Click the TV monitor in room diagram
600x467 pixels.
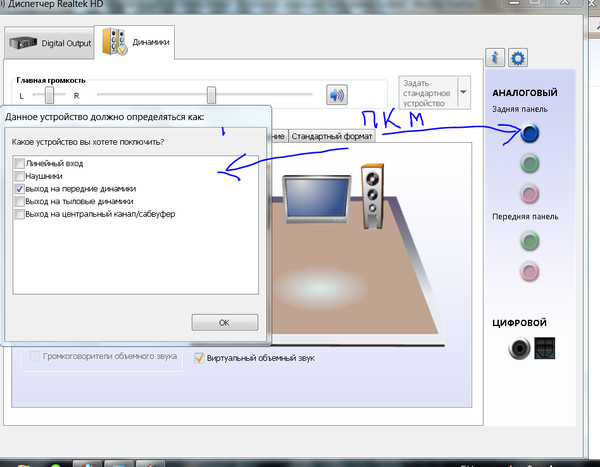click(317, 199)
